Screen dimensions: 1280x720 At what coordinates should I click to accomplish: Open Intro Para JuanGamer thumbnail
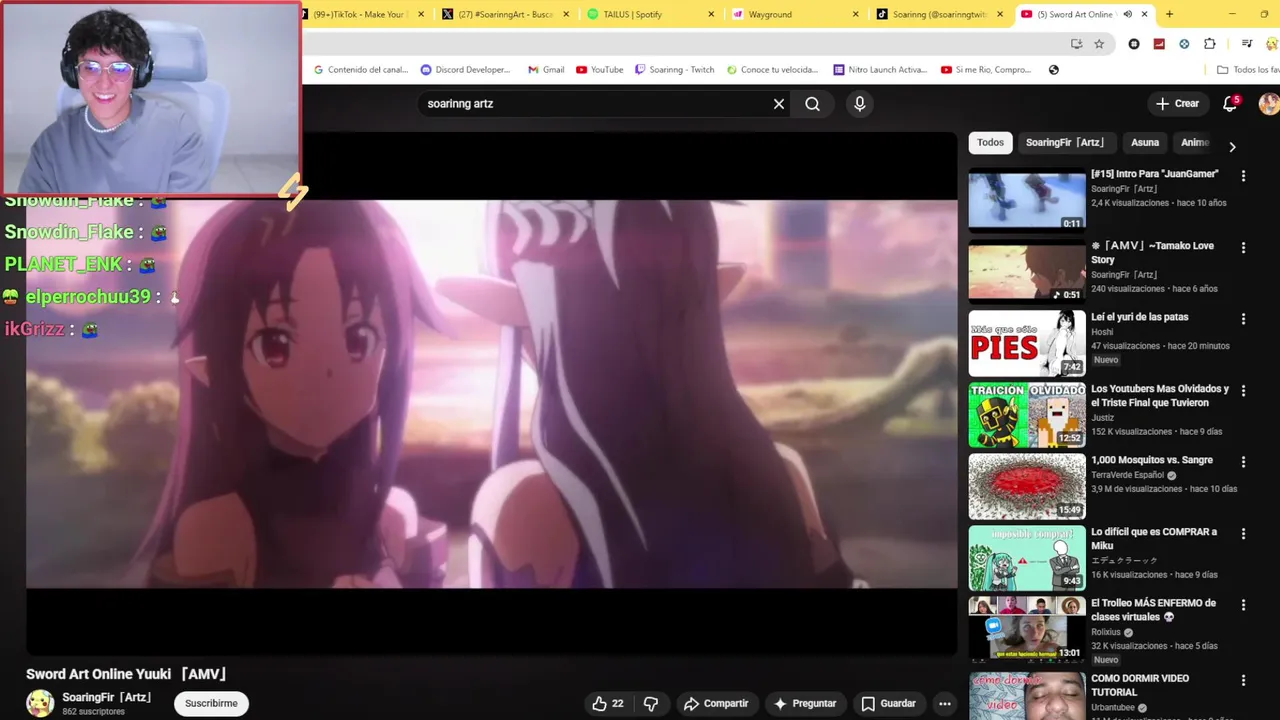(x=1027, y=200)
